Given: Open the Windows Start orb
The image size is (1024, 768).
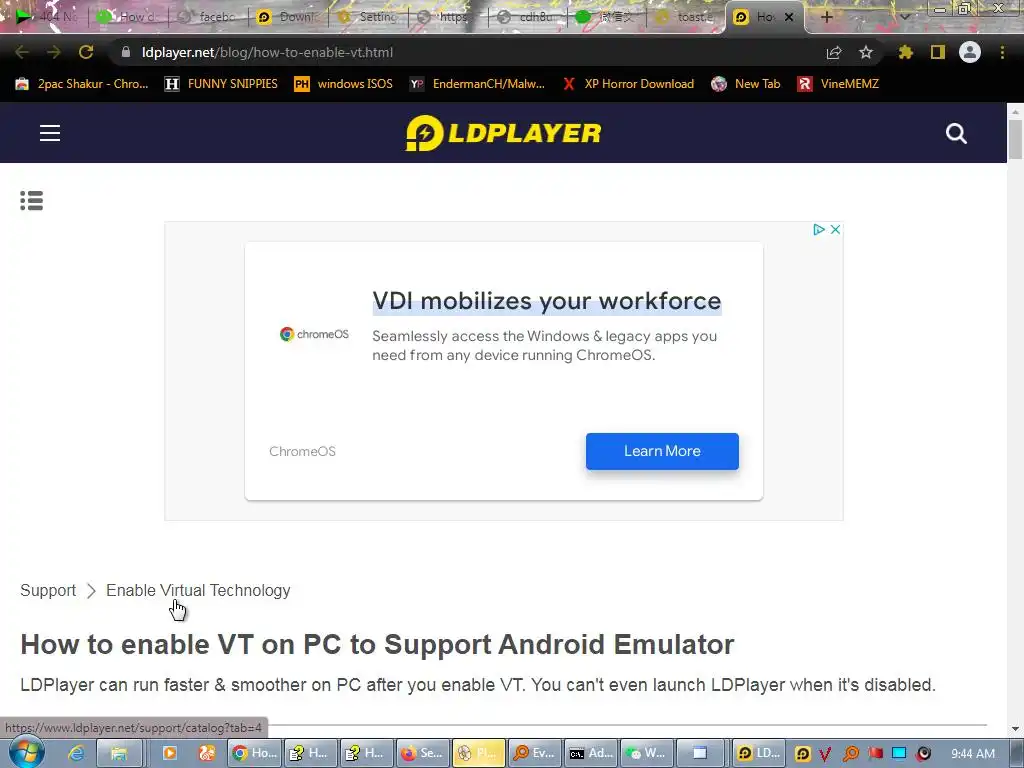Looking at the screenshot, I should (x=26, y=752).
